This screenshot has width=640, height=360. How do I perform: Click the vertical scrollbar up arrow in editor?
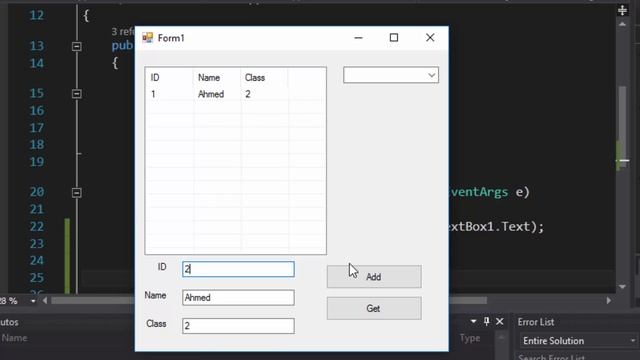622,24
